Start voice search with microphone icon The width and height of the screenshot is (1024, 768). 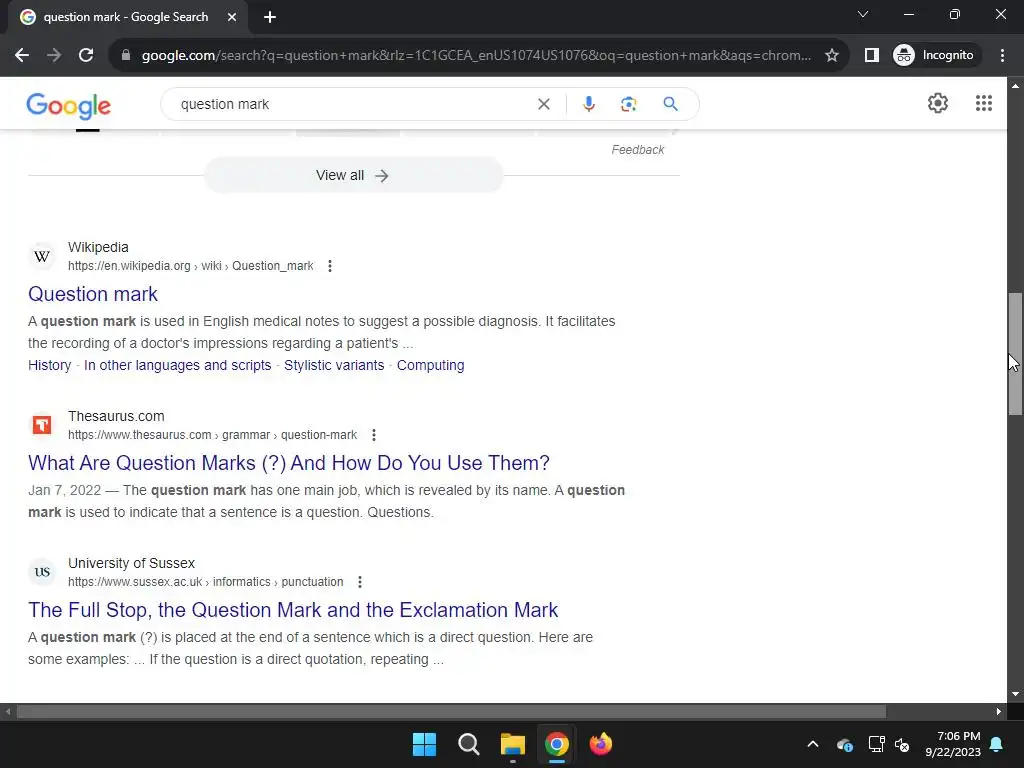tap(588, 104)
